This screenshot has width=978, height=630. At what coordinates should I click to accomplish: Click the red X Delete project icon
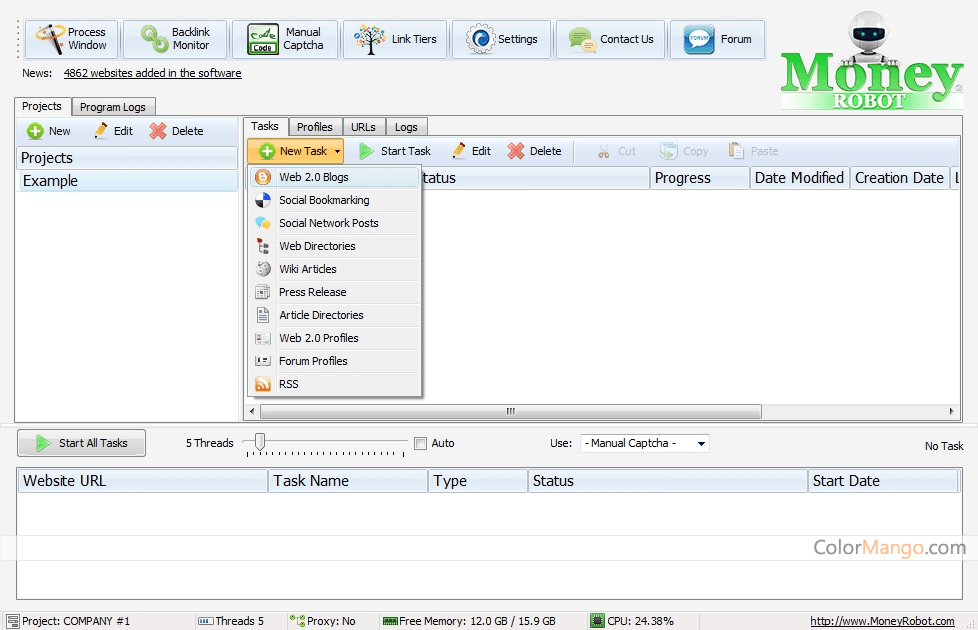point(158,131)
